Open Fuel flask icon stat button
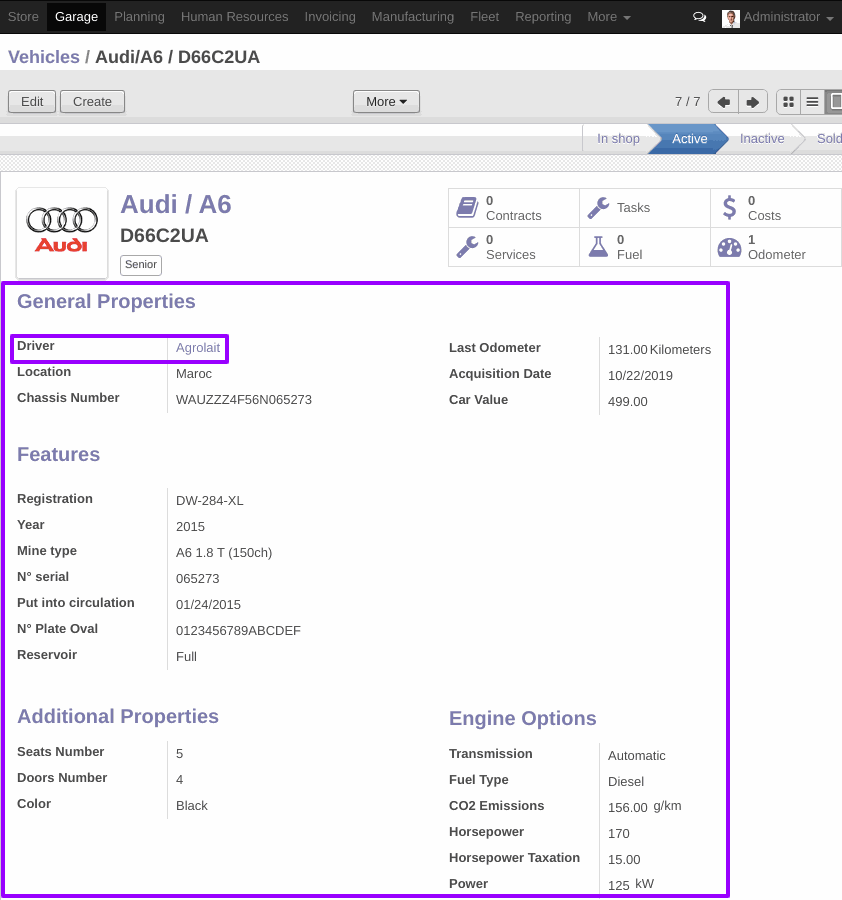 pos(645,247)
